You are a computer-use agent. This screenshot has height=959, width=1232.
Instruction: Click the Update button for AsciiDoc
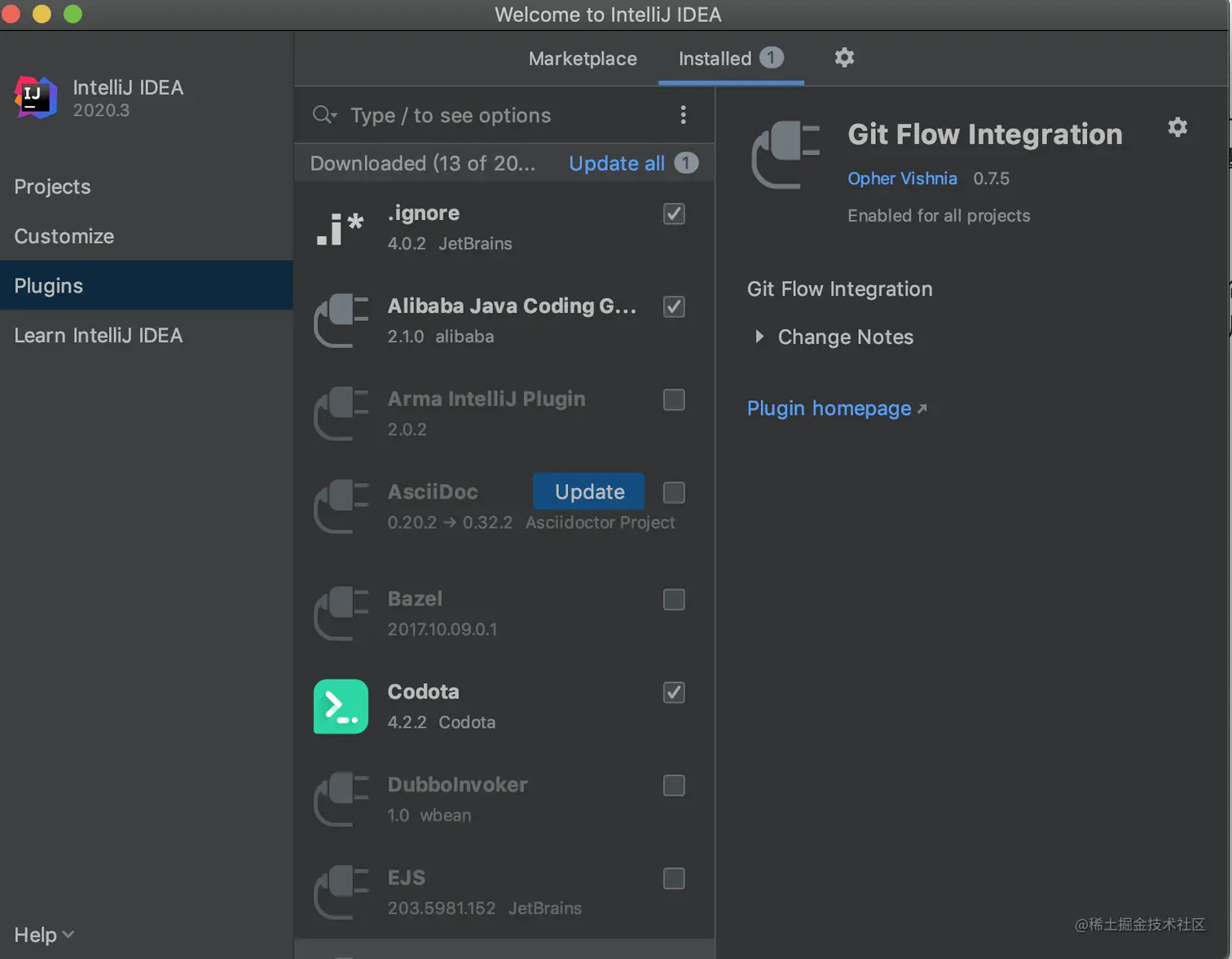[x=589, y=491]
